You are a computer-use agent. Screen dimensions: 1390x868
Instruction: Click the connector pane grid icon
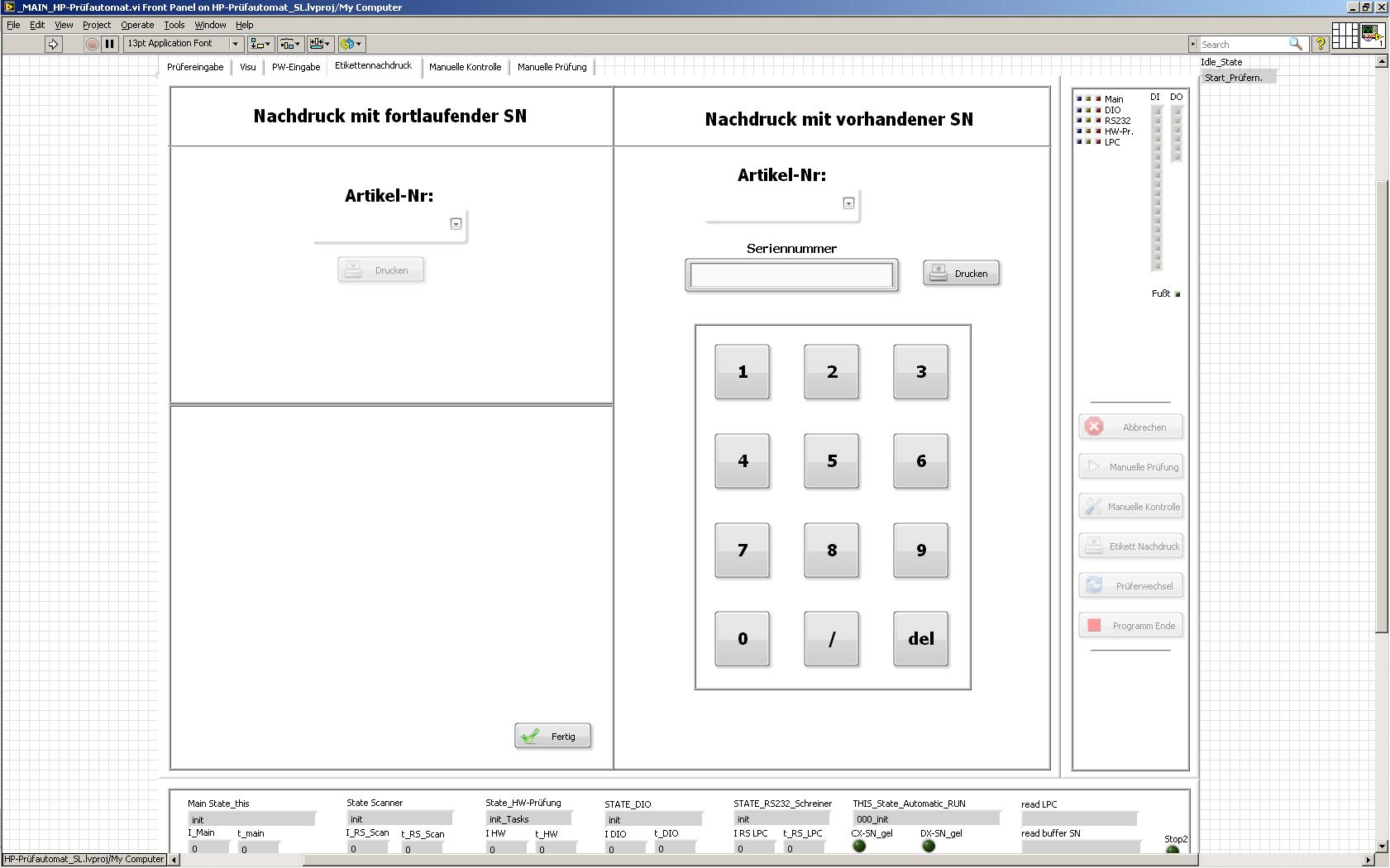tap(1345, 36)
